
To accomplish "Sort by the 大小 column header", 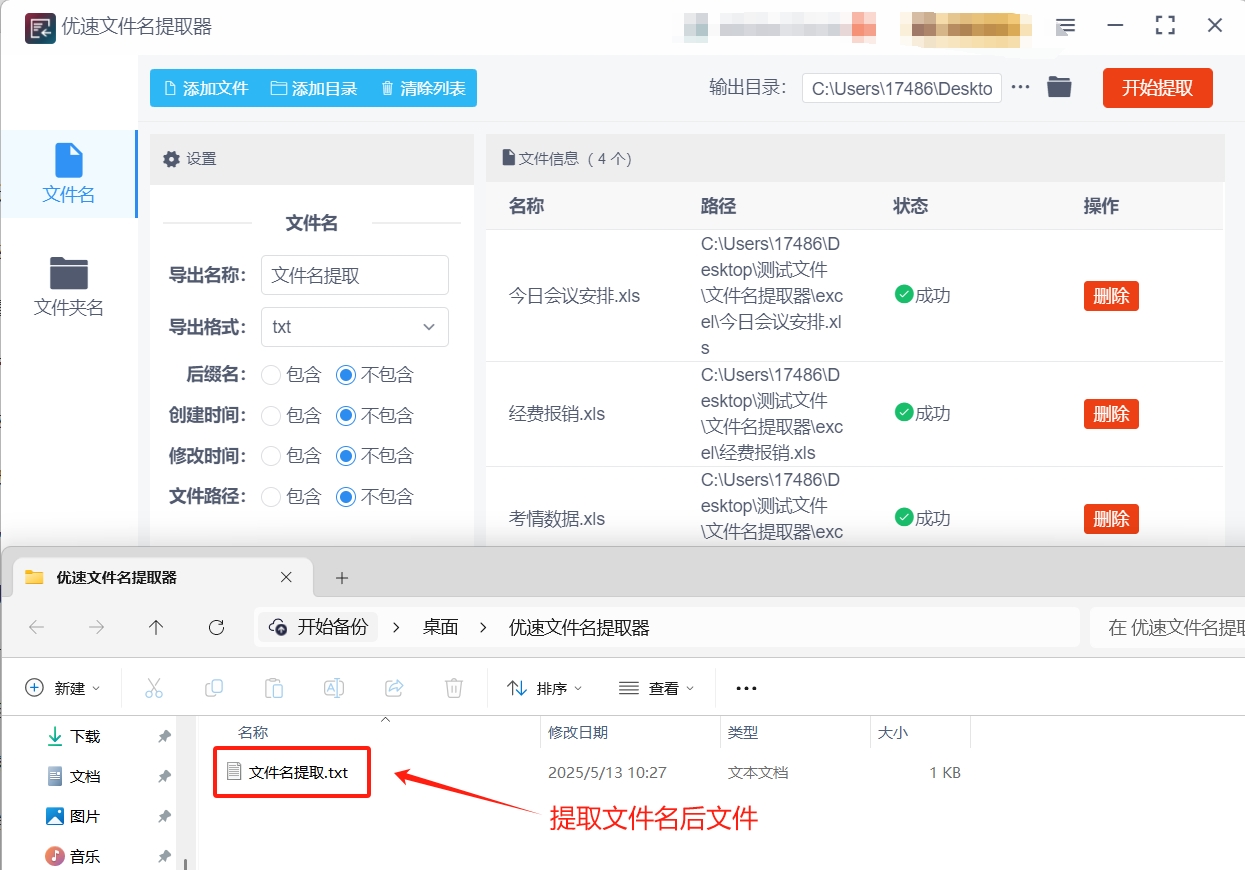I will [892, 732].
